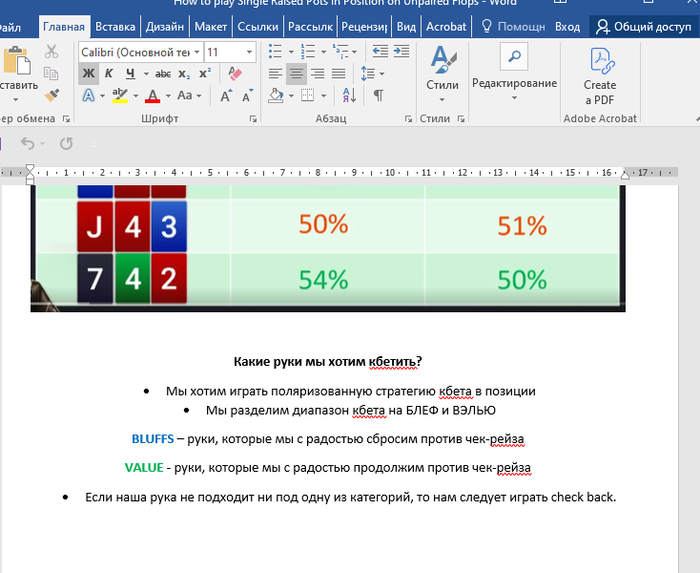Click the Помощн lightbulb help

[x=512, y=27]
